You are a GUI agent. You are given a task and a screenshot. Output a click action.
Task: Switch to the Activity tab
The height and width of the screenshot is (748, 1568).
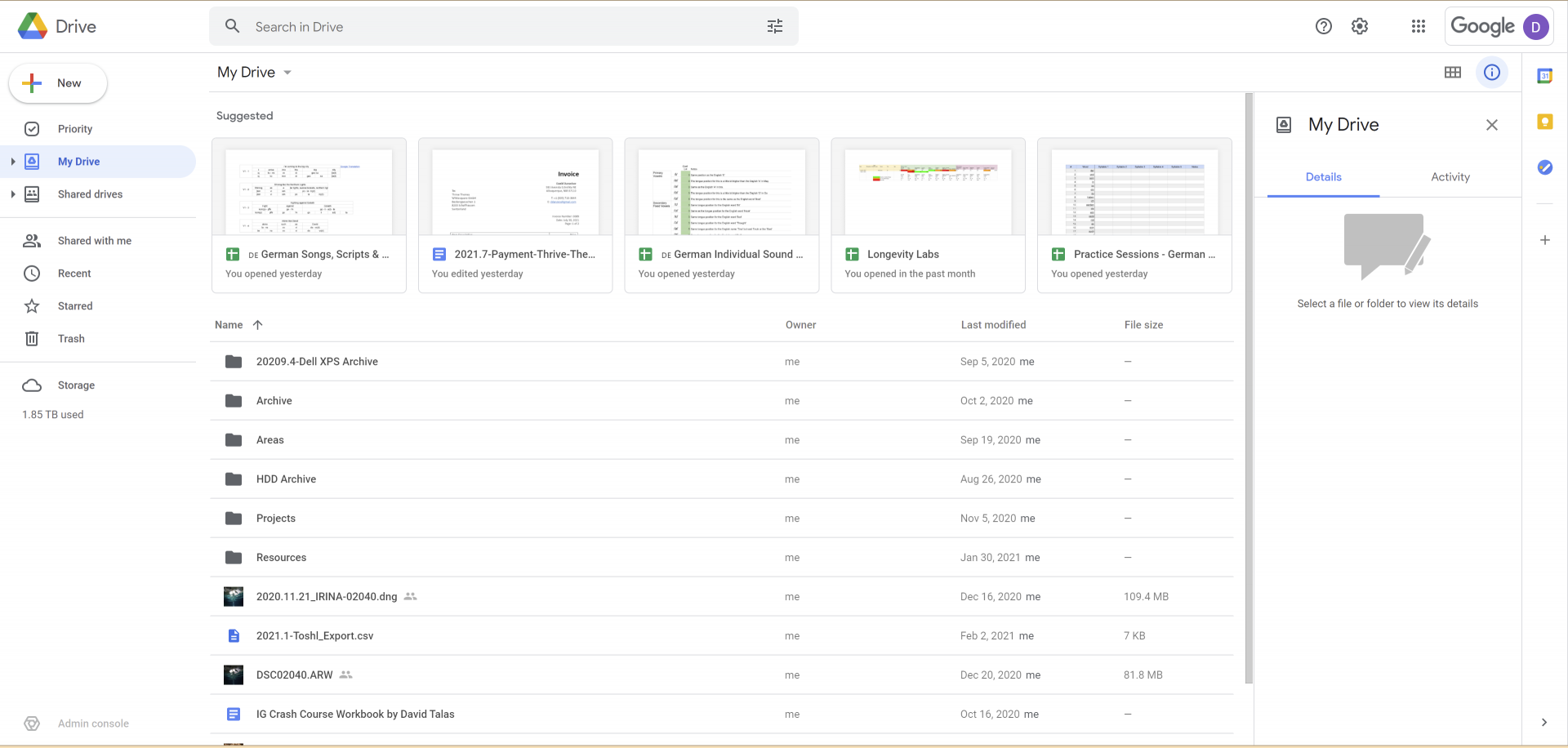(x=1450, y=177)
